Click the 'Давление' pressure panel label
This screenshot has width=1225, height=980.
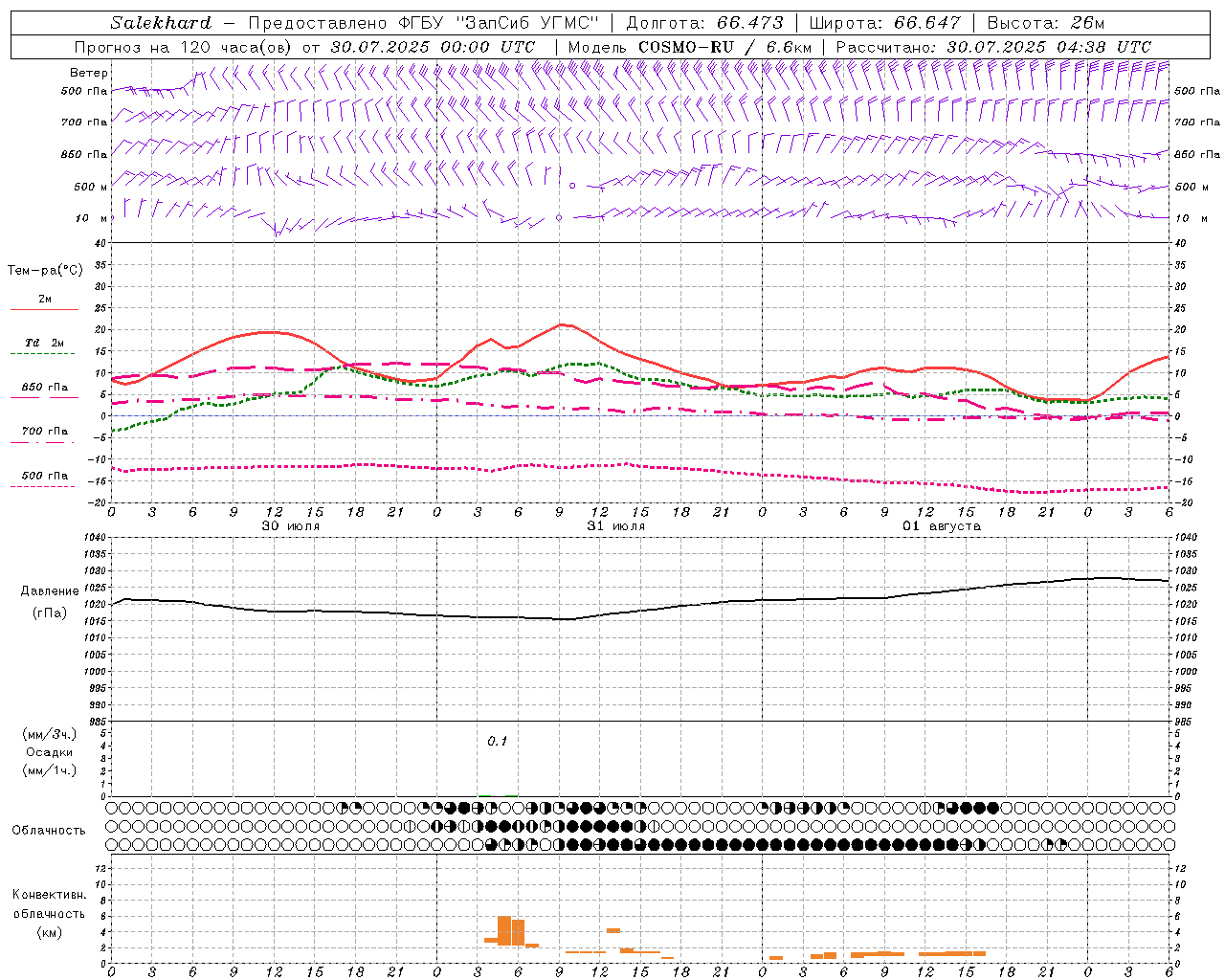point(50,591)
